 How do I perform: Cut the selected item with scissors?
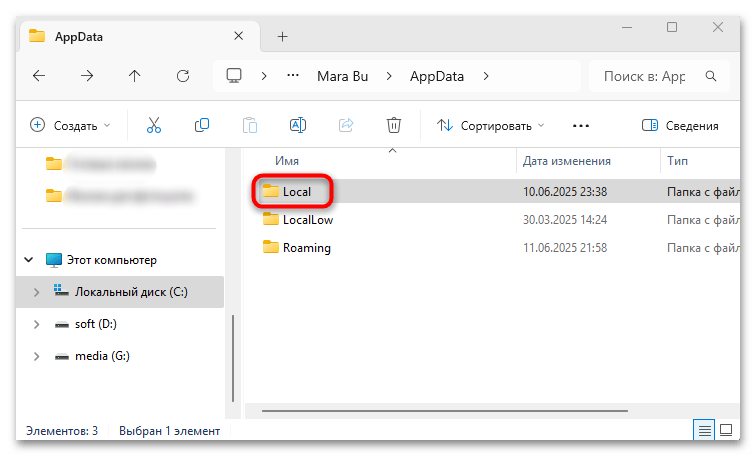click(x=154, y=125)
